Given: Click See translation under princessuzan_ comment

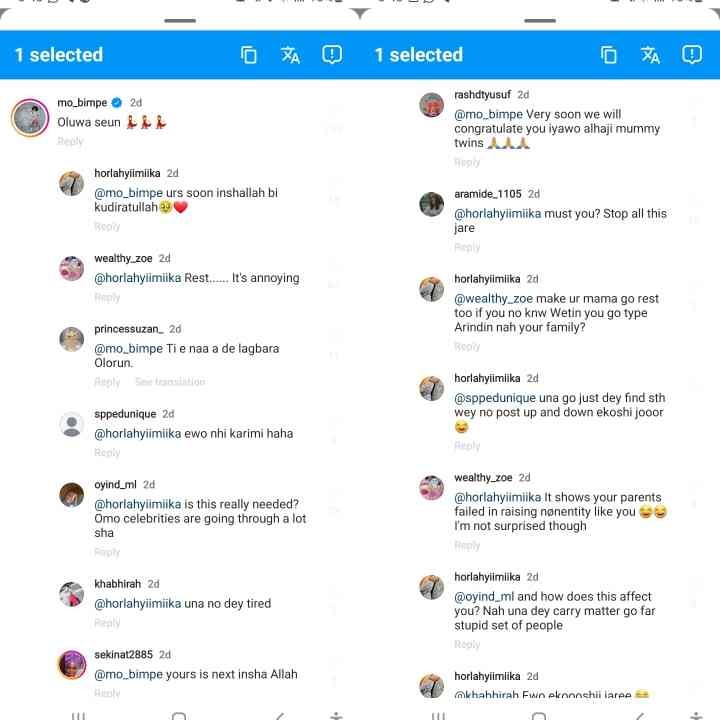Looking at the screenshot, I should click(170, 382).
